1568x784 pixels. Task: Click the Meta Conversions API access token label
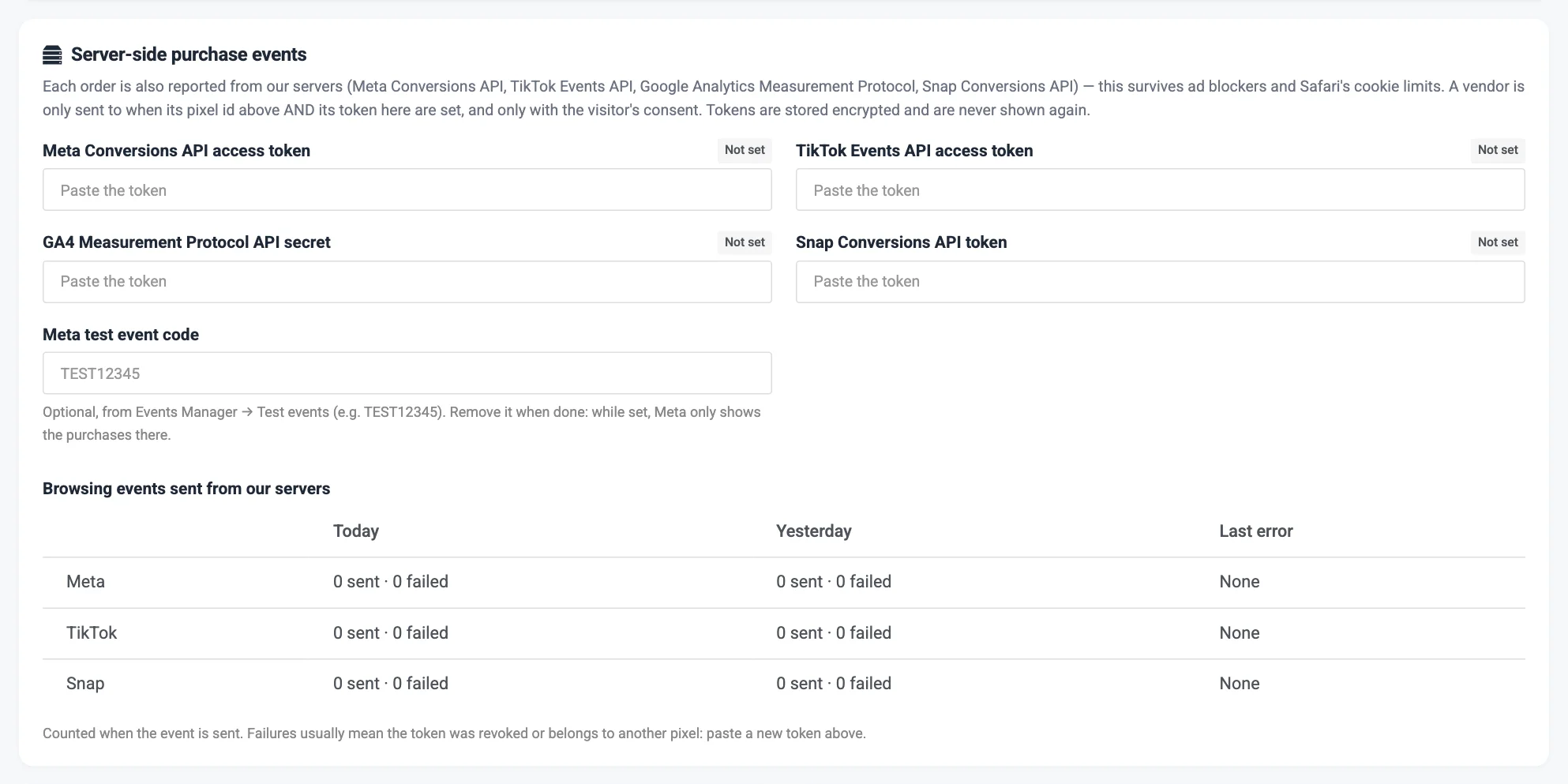tap(176, 151)
